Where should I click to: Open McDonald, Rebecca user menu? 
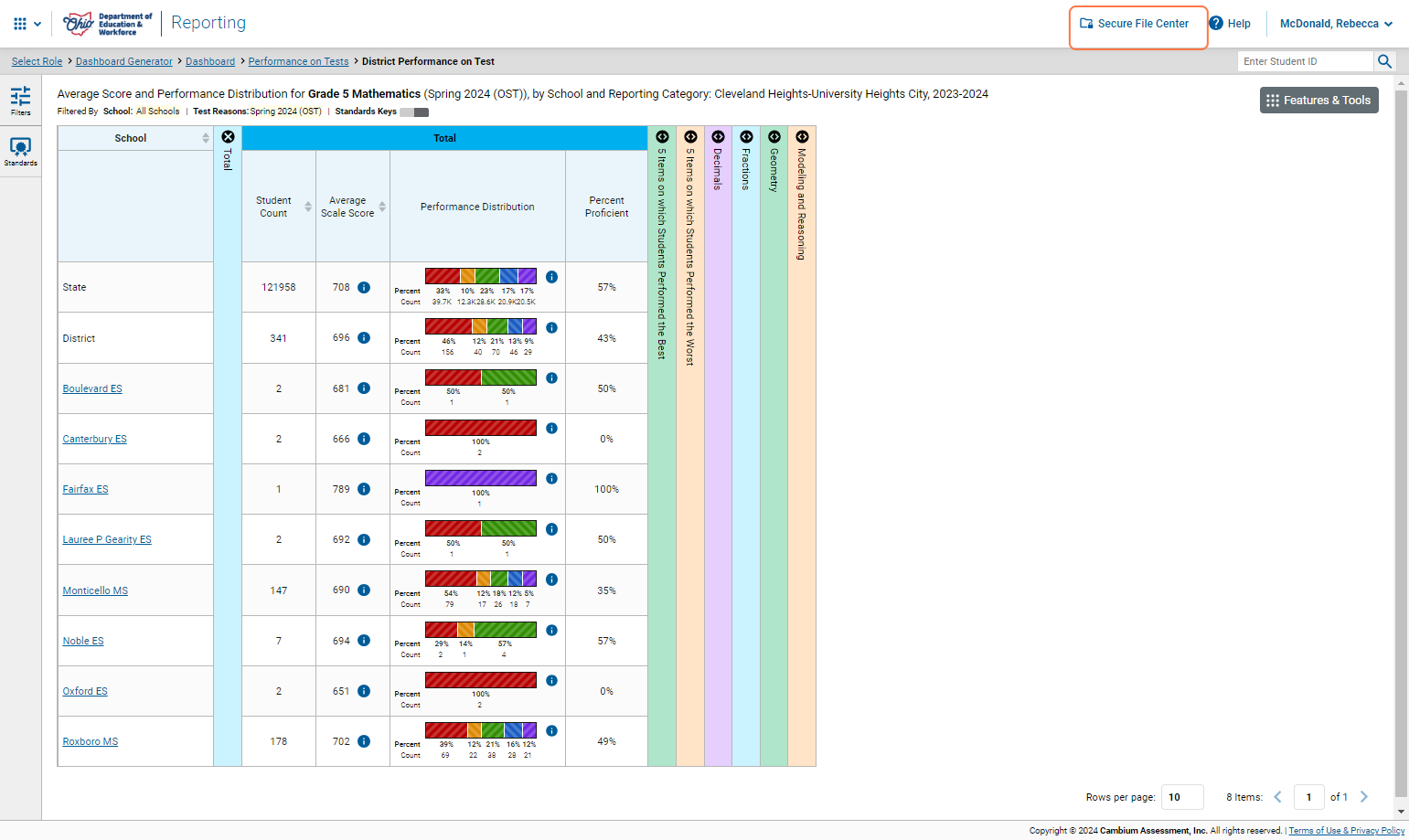pos(1336,24)
